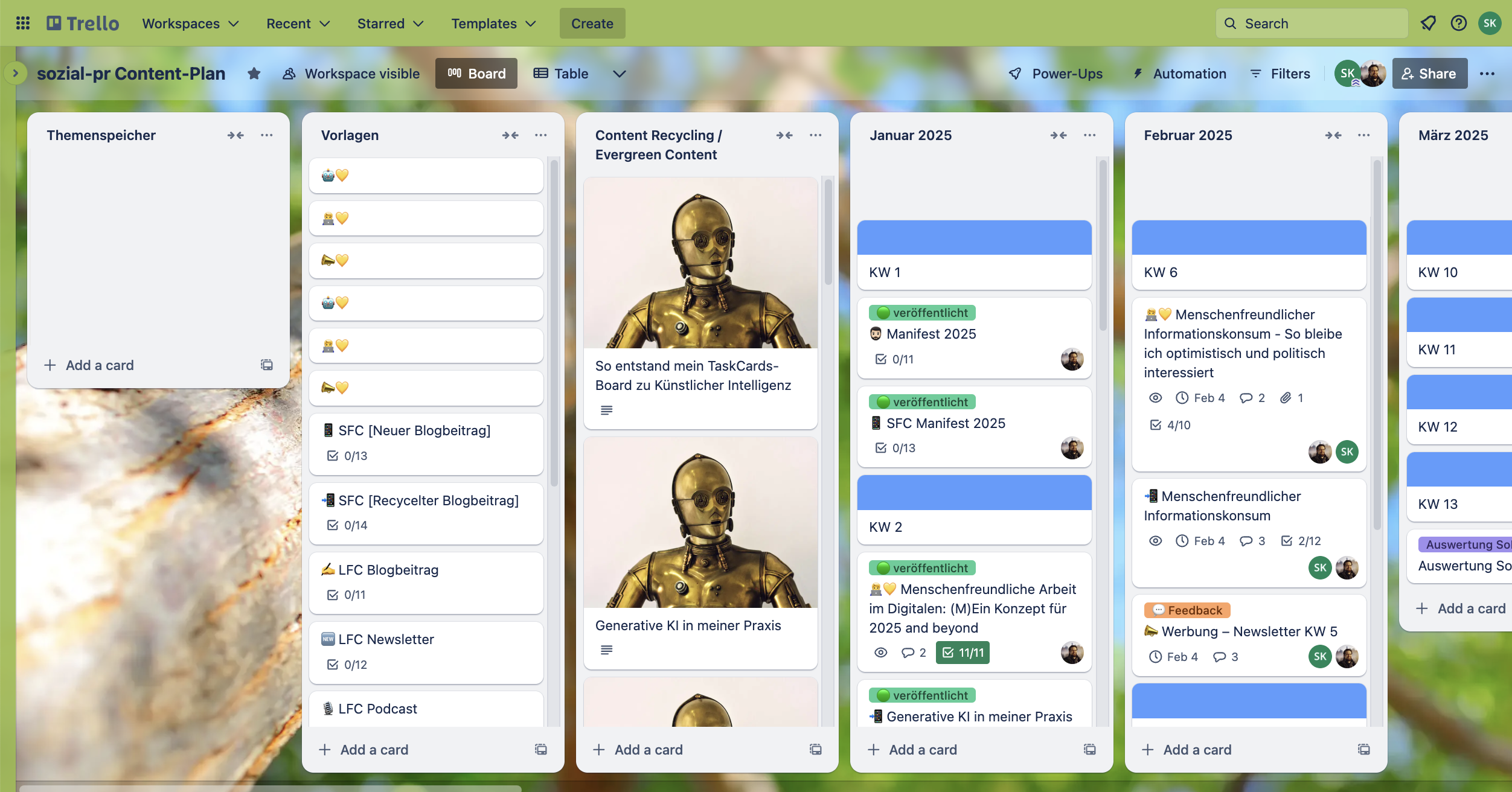Toggle the watch eye on the 2/12 Informationskonsum card
Screen dimensions: 1512x792
coord(1155,541)
